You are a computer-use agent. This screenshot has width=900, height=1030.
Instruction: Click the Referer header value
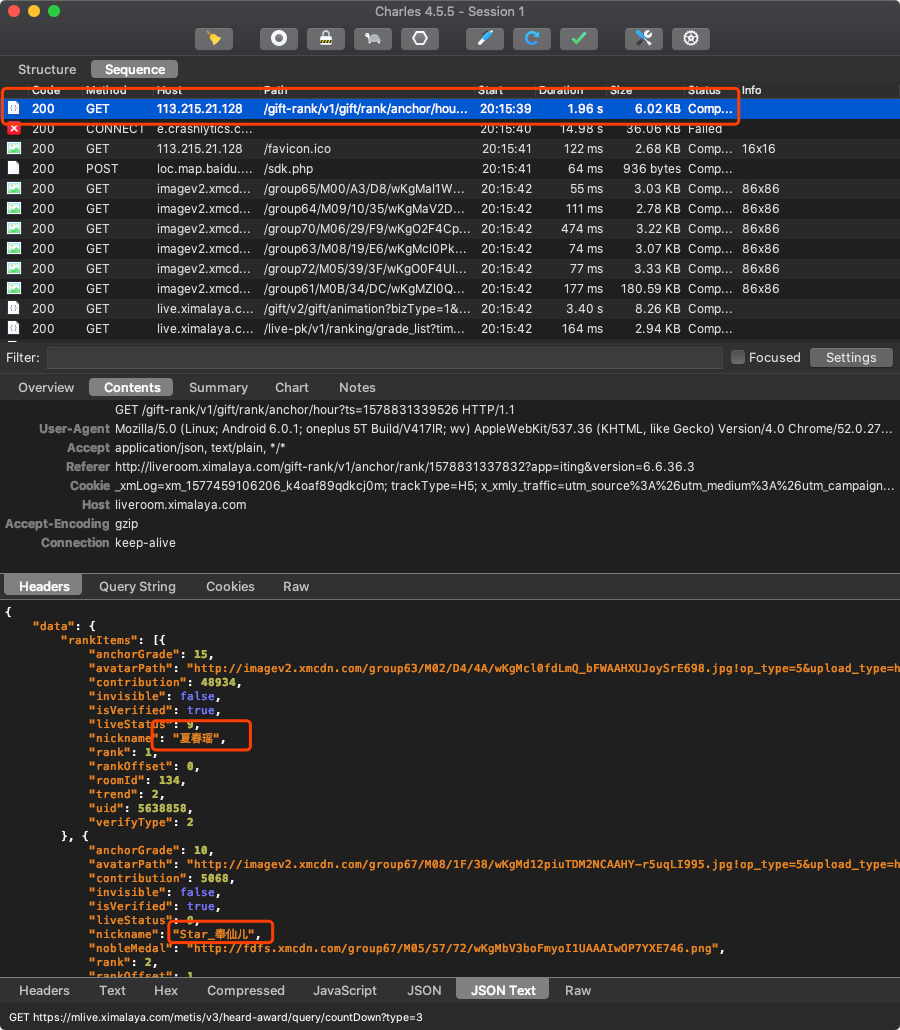[404, 466]
